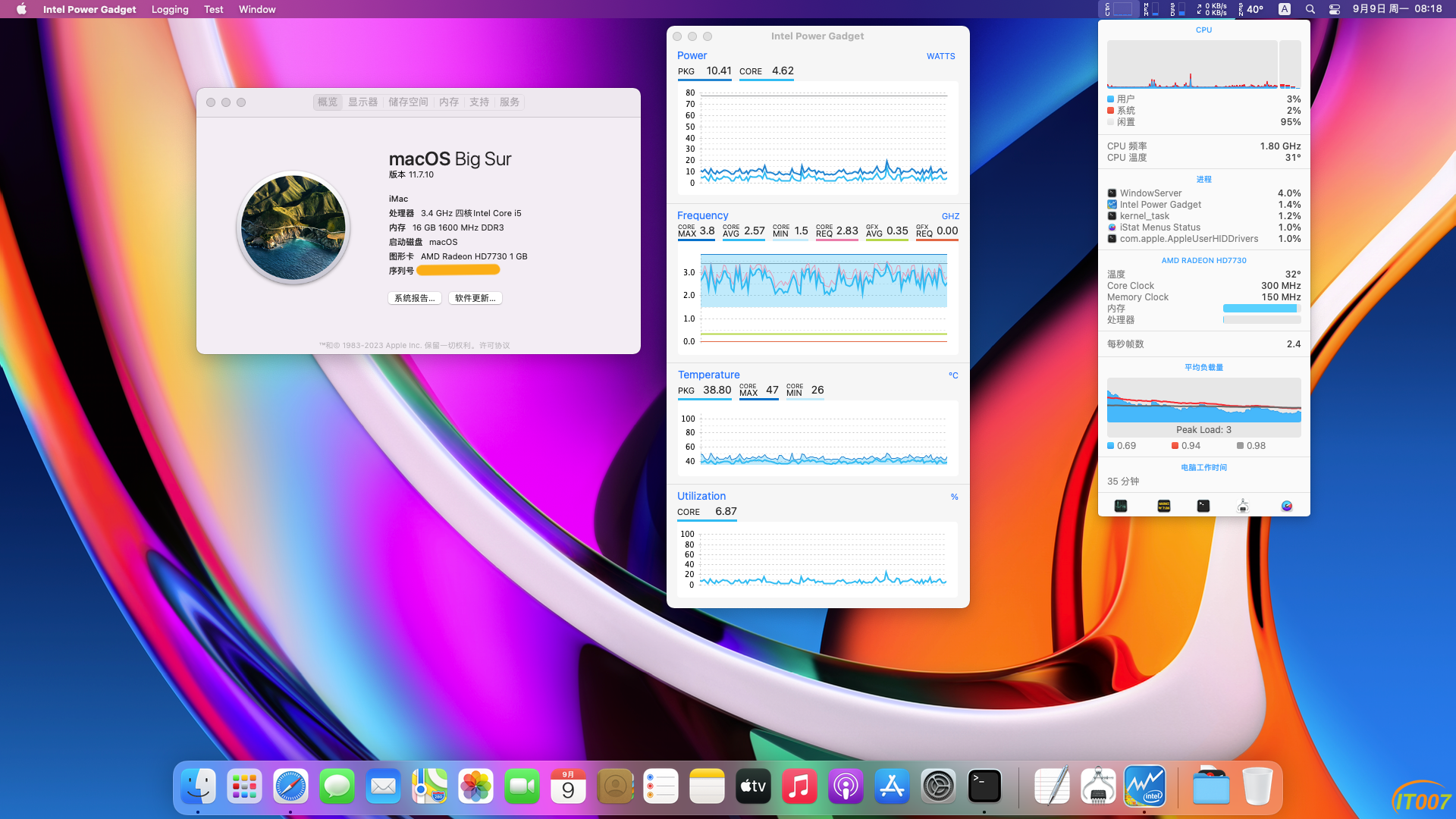Open Spotlight search in menu bar
This screenshot has height=819, width=1456.
coord(1310,9)
